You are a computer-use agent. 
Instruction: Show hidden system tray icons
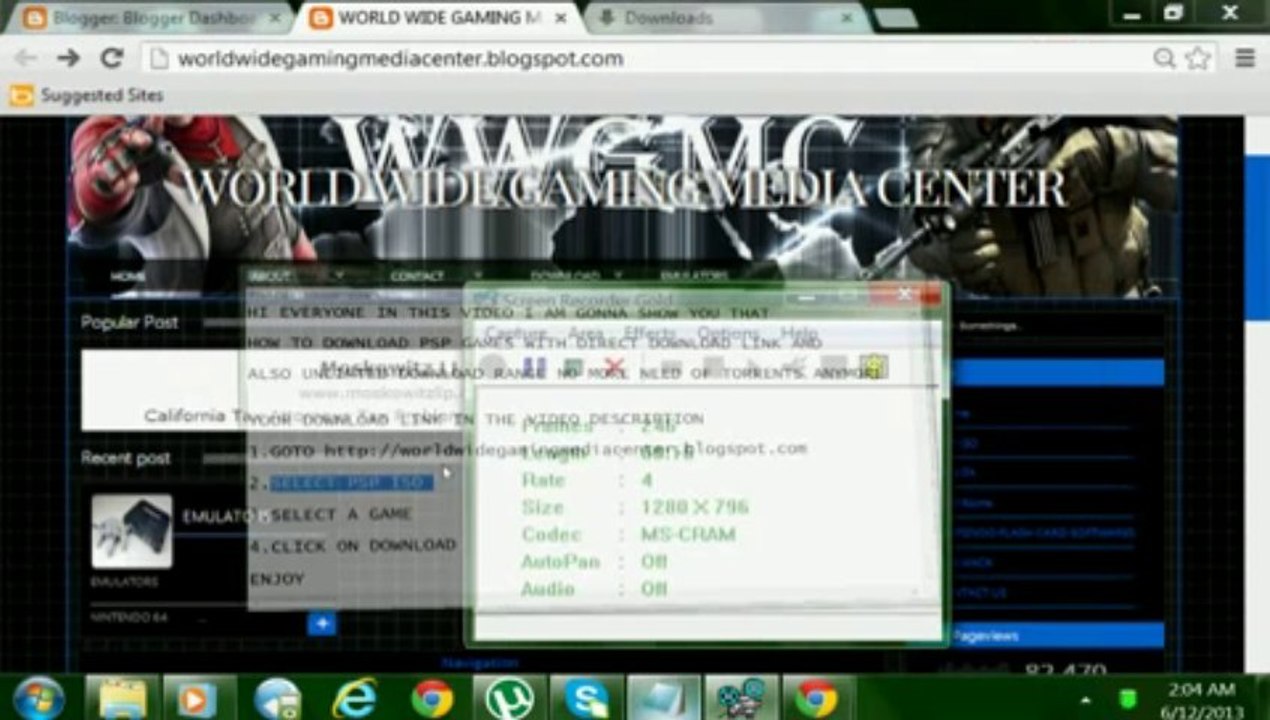[1086, 698]
